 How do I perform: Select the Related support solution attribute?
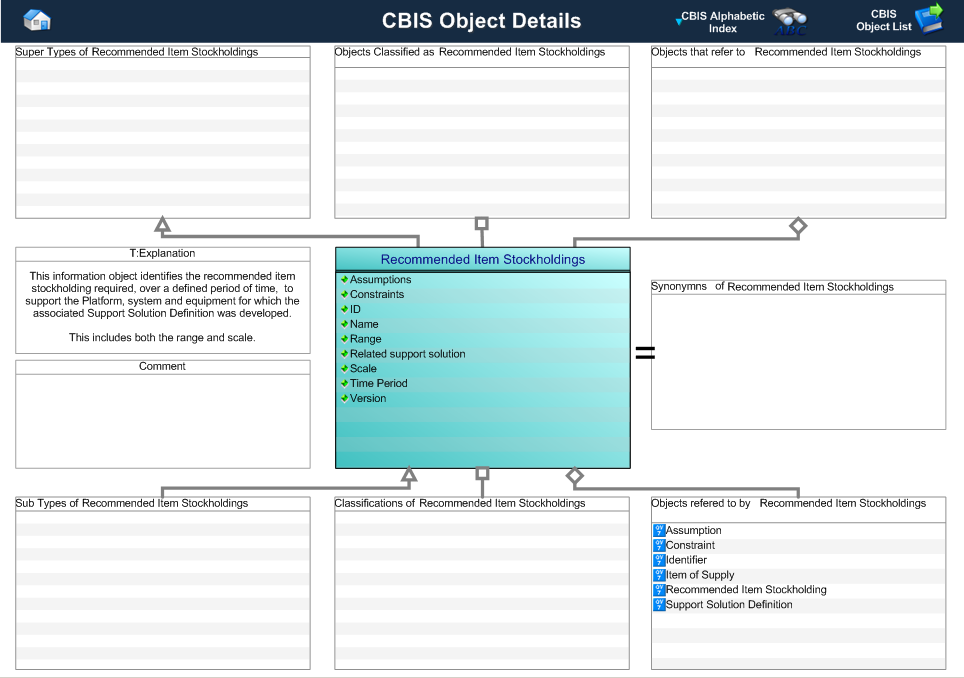tap(408, 353)
